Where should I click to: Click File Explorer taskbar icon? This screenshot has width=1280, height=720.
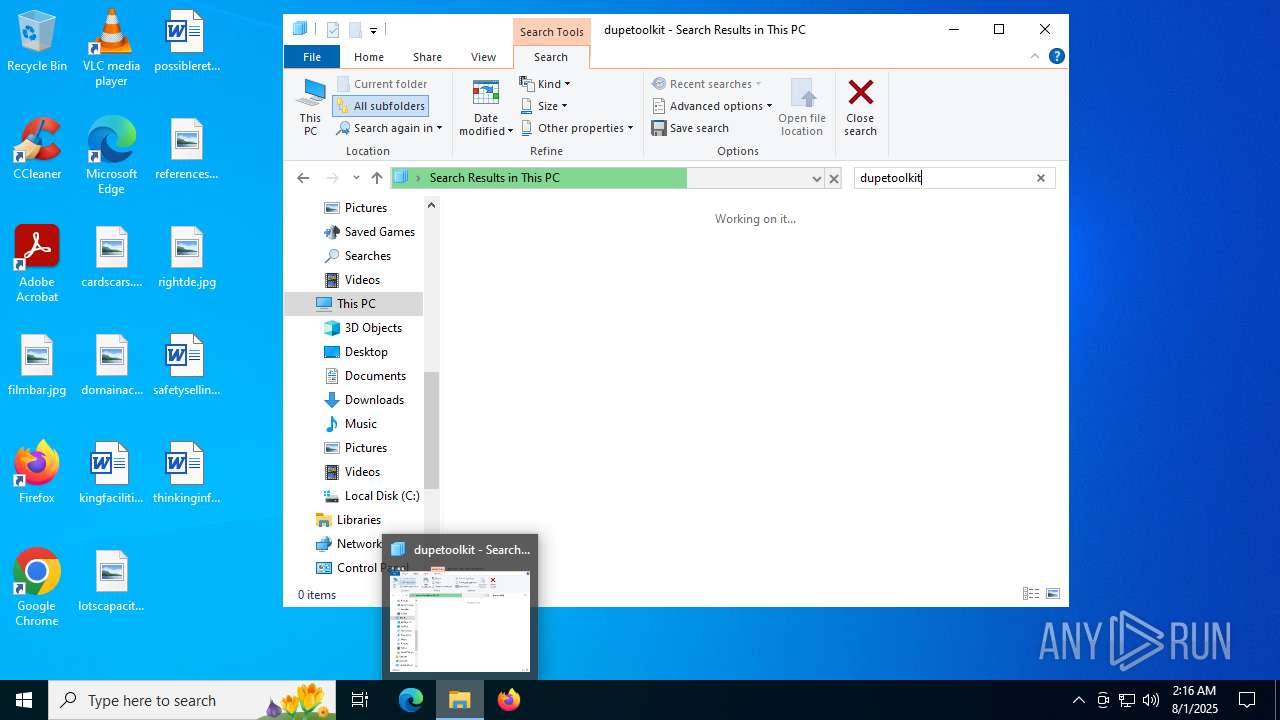tap(460, 700)
